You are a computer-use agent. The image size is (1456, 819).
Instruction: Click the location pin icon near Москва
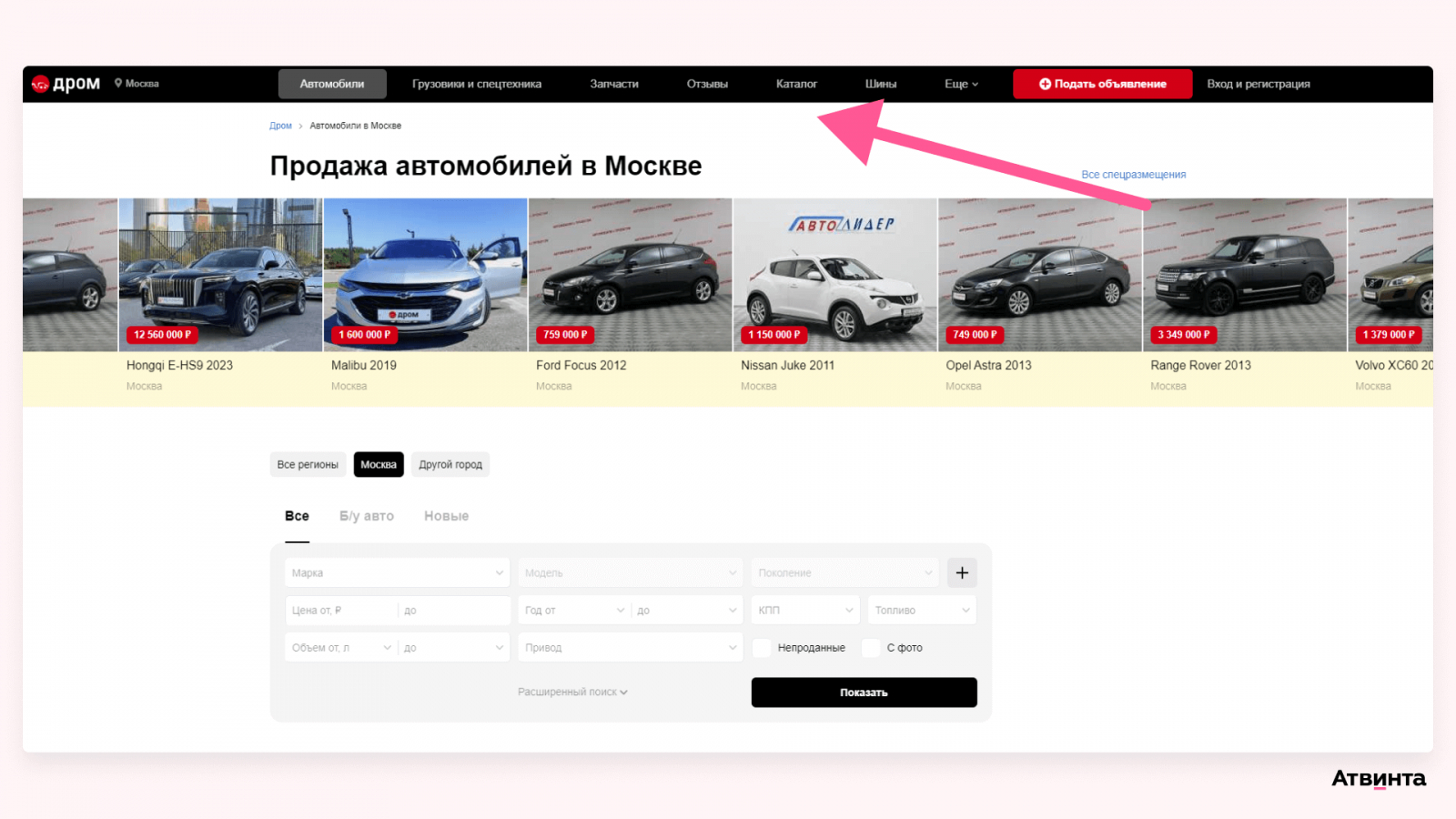118,84
